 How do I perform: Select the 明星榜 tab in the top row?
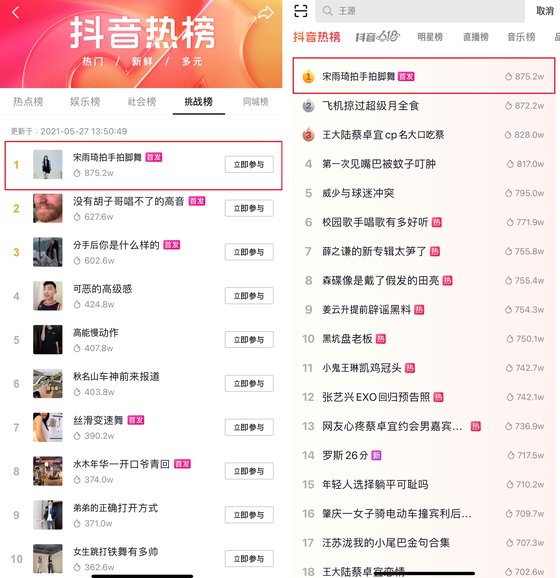click(x=430, y=37)
